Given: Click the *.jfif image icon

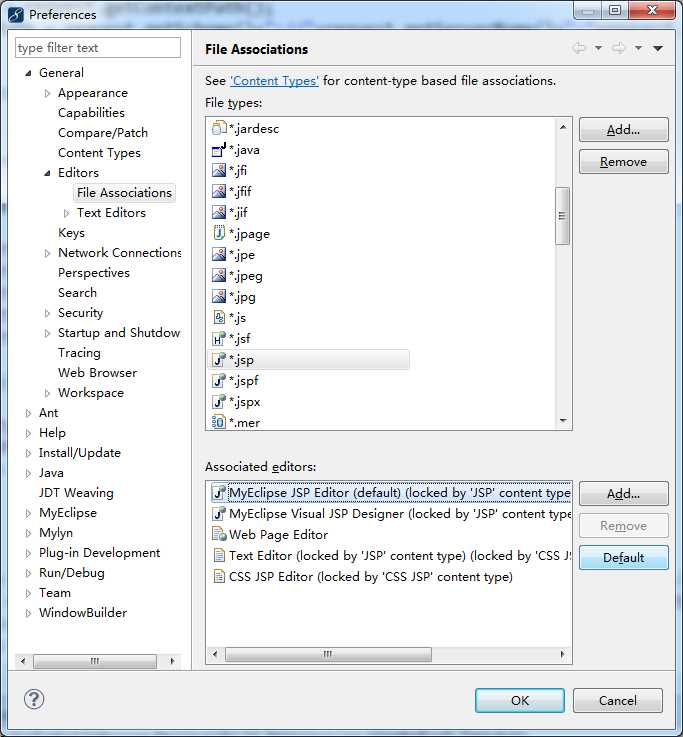Looking at the screenshot, I should pos(219,191).
